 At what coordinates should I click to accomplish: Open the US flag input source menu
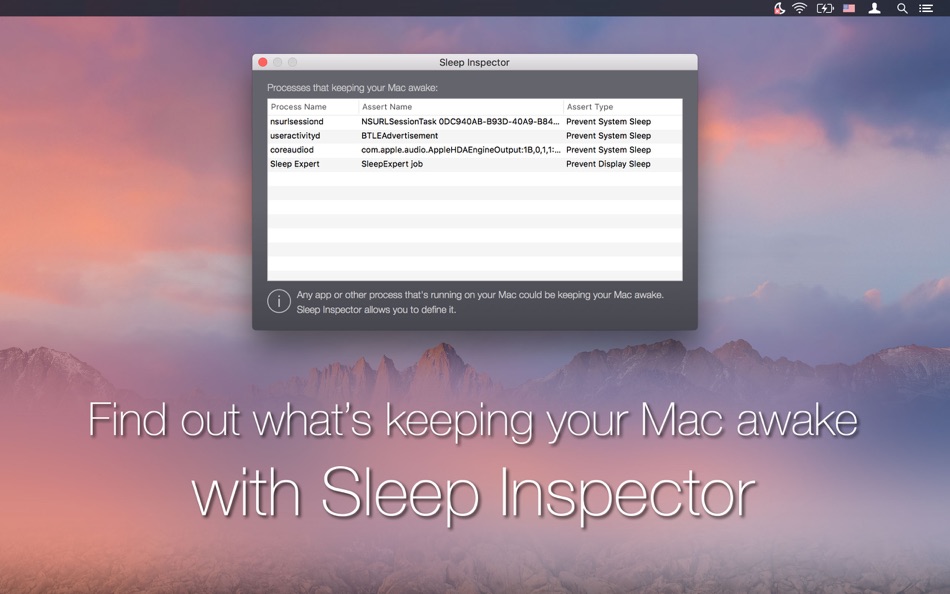tap(849, 8)
